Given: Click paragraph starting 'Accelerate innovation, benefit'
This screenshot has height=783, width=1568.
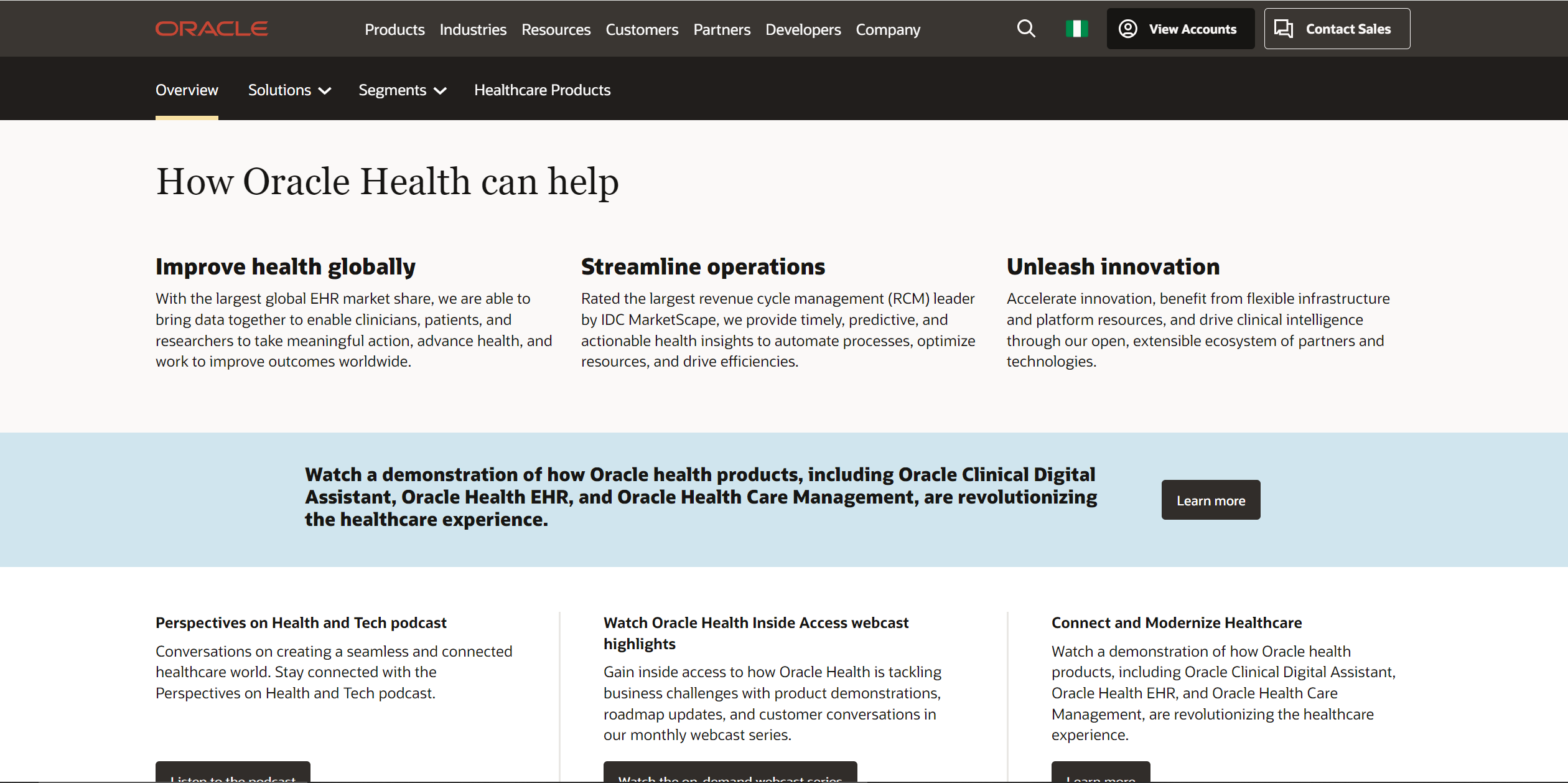Looking at the screenshot, I should click(x=1198, y=330).
